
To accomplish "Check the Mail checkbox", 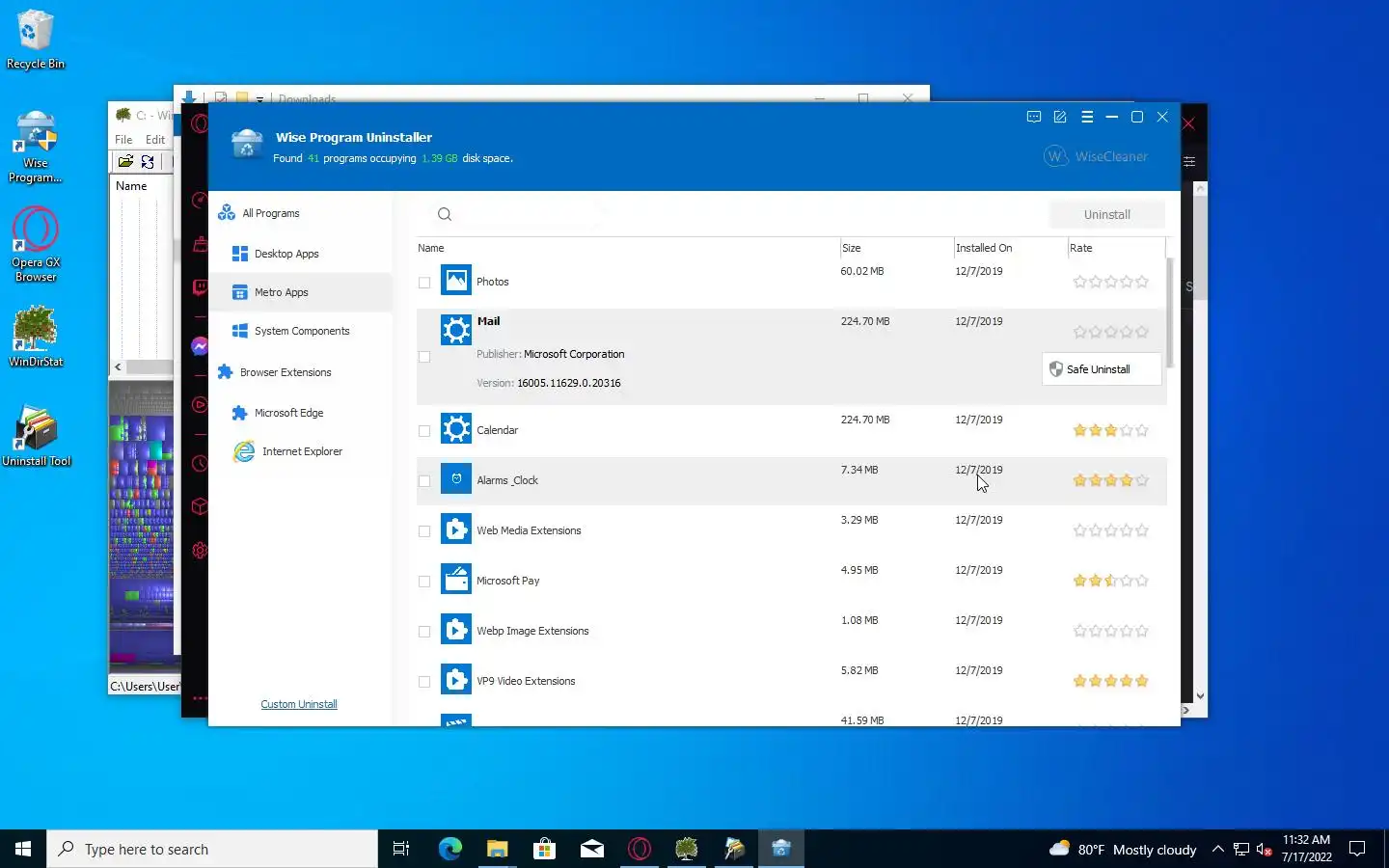I will pyautogui.click(x=424, y=357).
